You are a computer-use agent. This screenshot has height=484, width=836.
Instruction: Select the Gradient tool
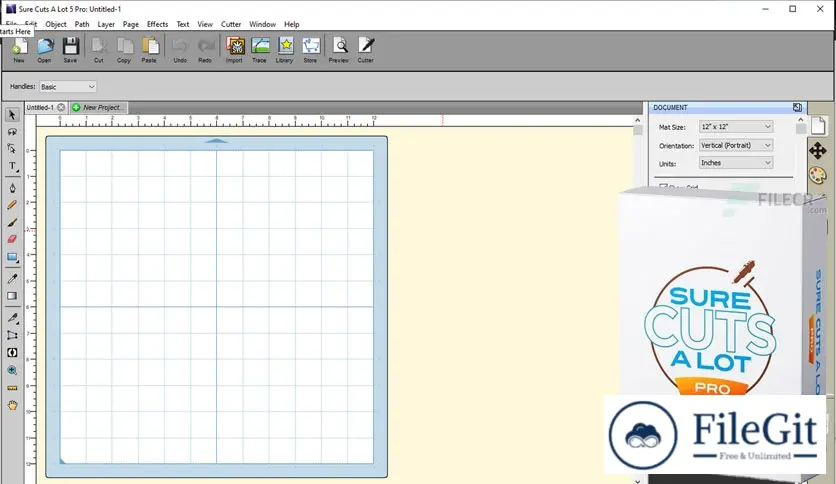coord(12,296)
